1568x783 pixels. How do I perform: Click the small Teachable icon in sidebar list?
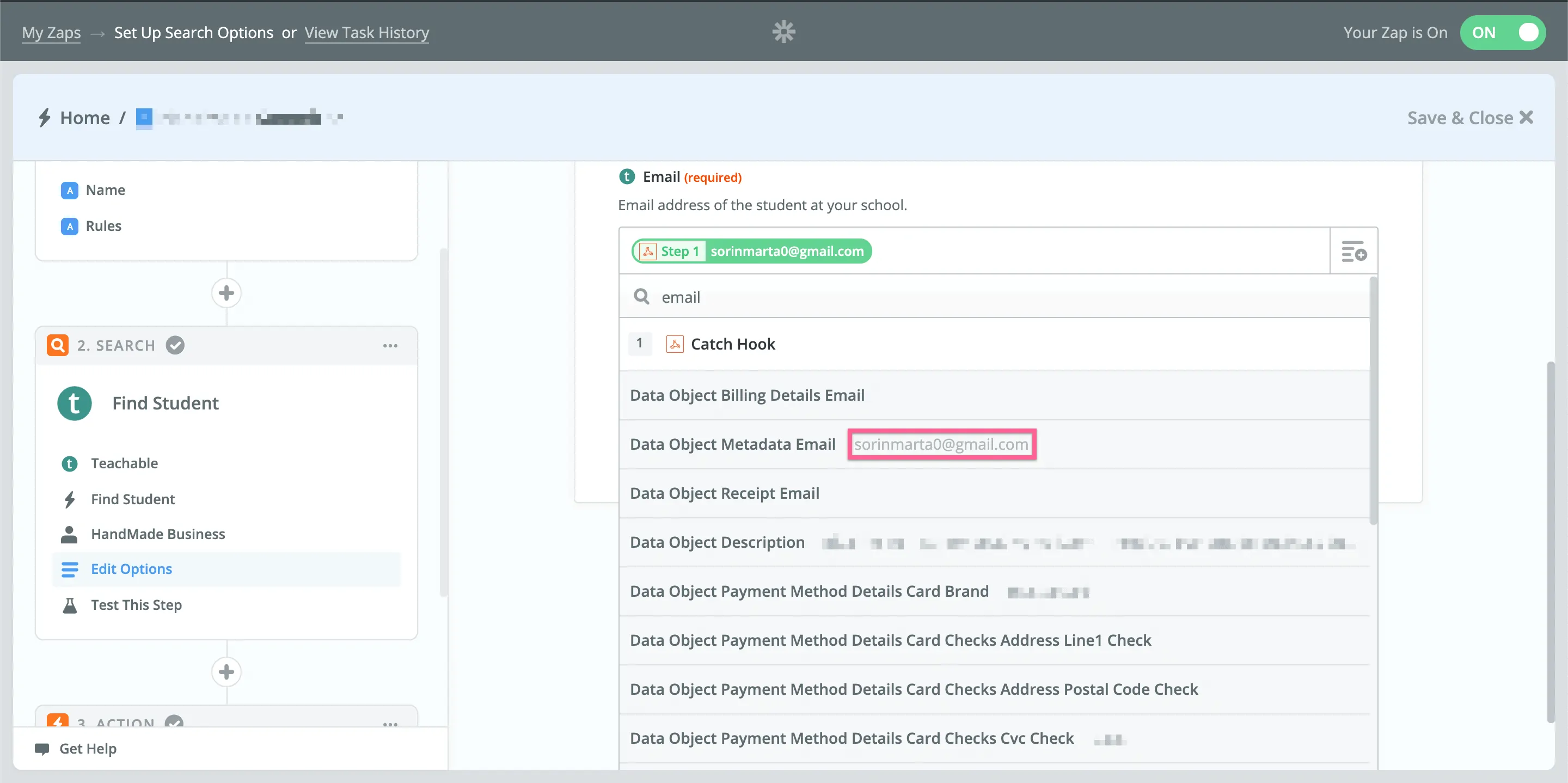pyautogui.click(x=69, y=464)
